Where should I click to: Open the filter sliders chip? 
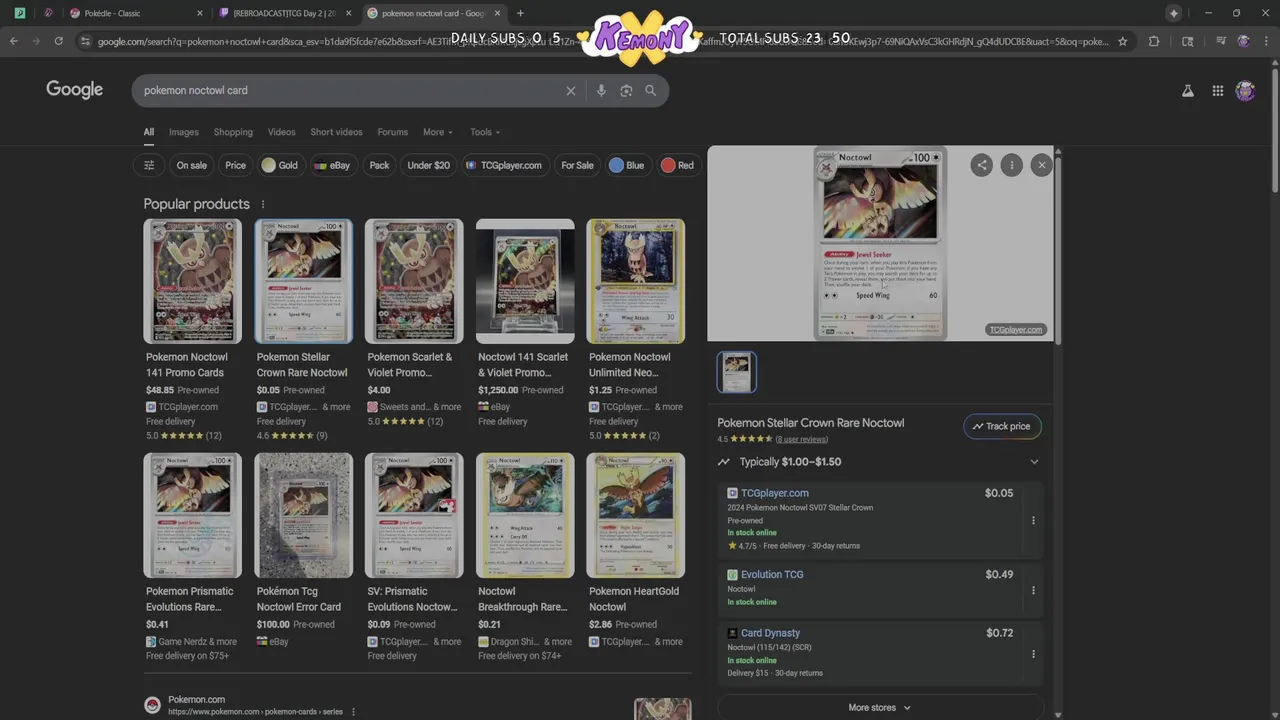149,165
